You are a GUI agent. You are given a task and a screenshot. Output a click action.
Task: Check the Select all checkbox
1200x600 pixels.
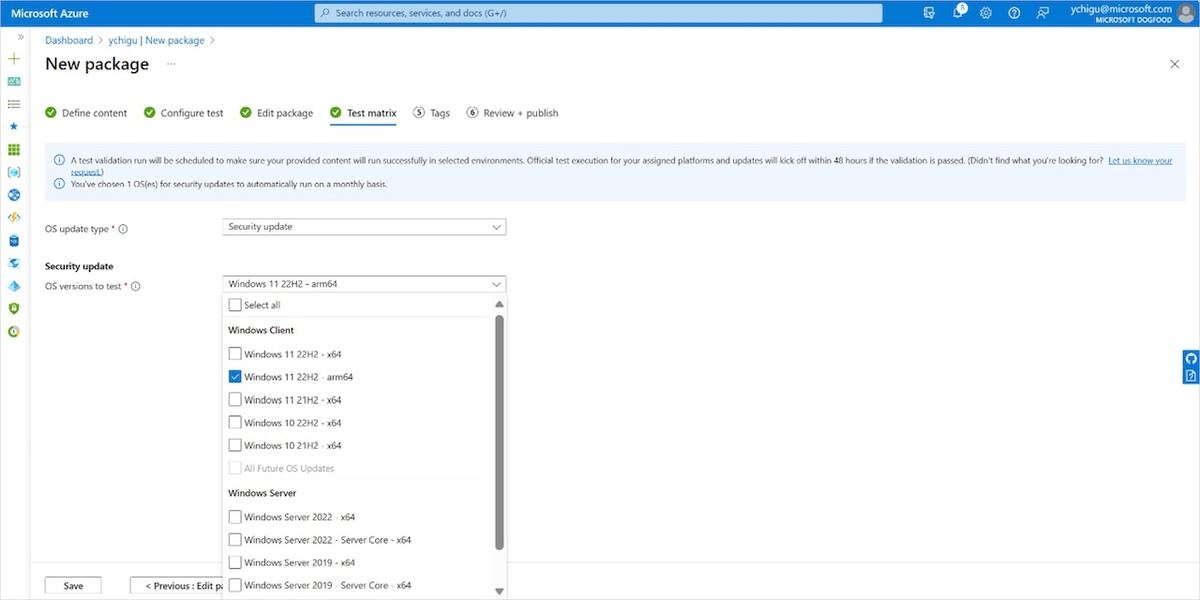(x=235, y=305)
